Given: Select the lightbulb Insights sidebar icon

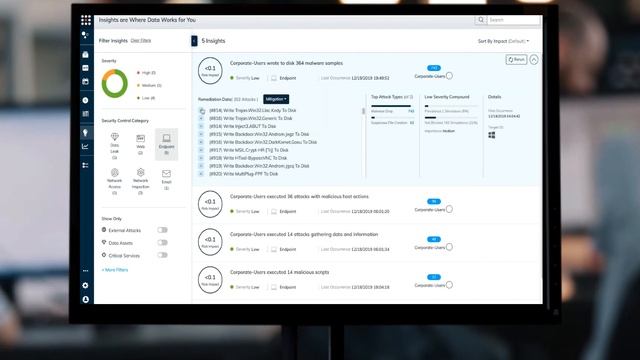Looking at the screenshot, I should click(x=85, y=132).
